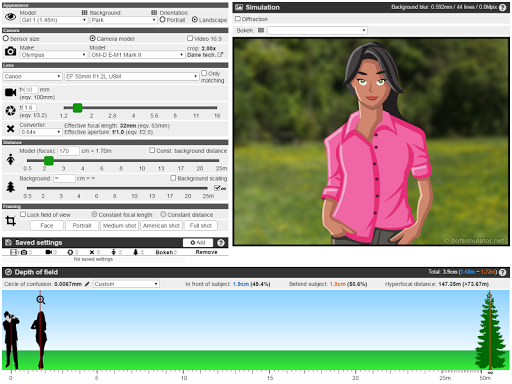512x384 pixels.
Task: Choose the American shot framing preset
Action: pyautogui.click(x=161, y=226)
